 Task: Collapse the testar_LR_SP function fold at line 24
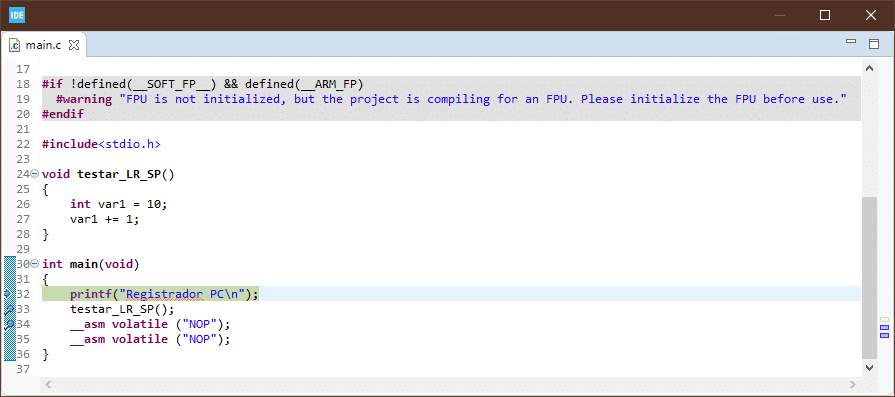34,174
